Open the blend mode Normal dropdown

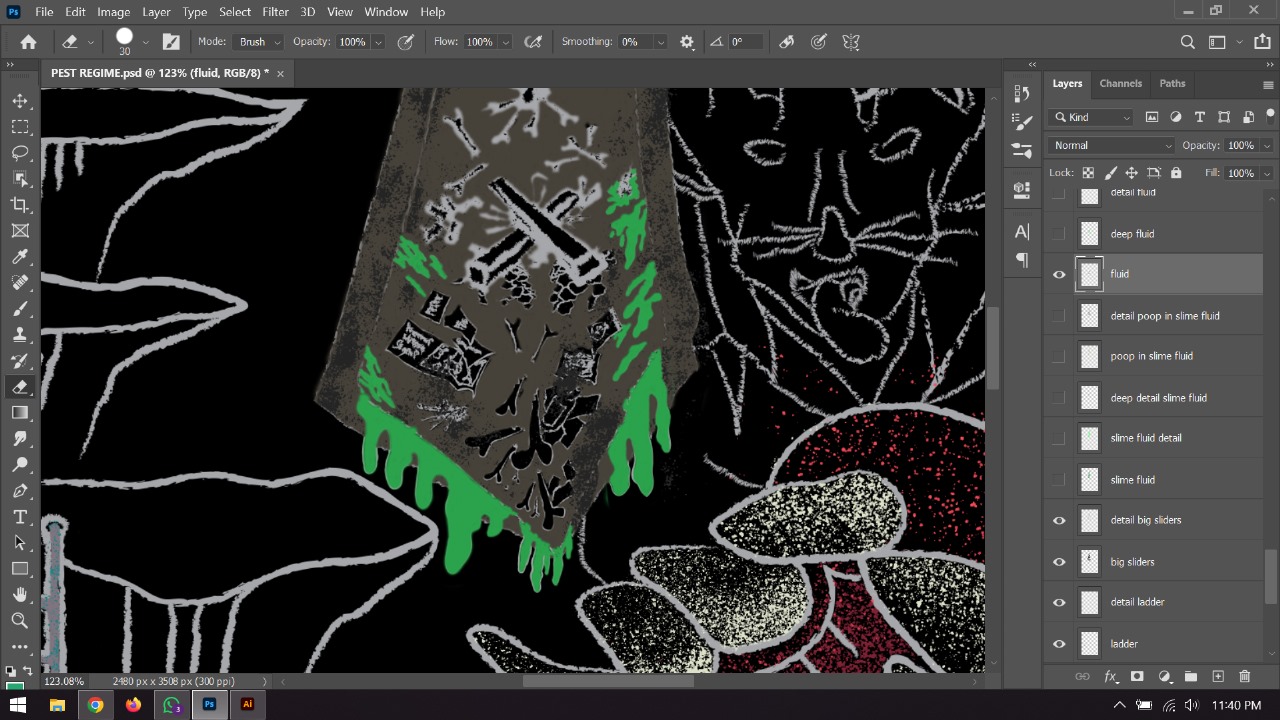1112,145
